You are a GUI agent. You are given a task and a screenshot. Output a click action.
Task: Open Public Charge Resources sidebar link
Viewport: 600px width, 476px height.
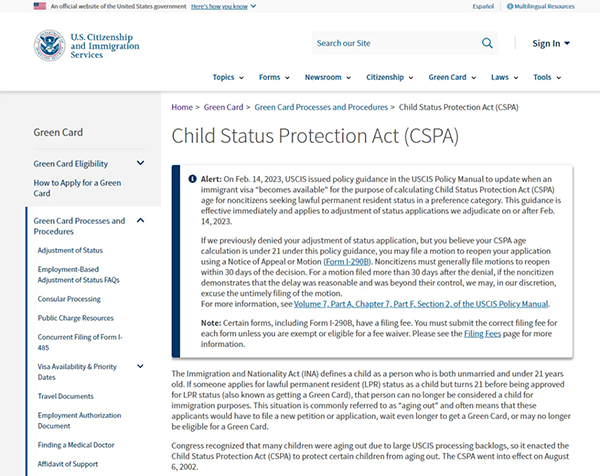pos(75,318)
